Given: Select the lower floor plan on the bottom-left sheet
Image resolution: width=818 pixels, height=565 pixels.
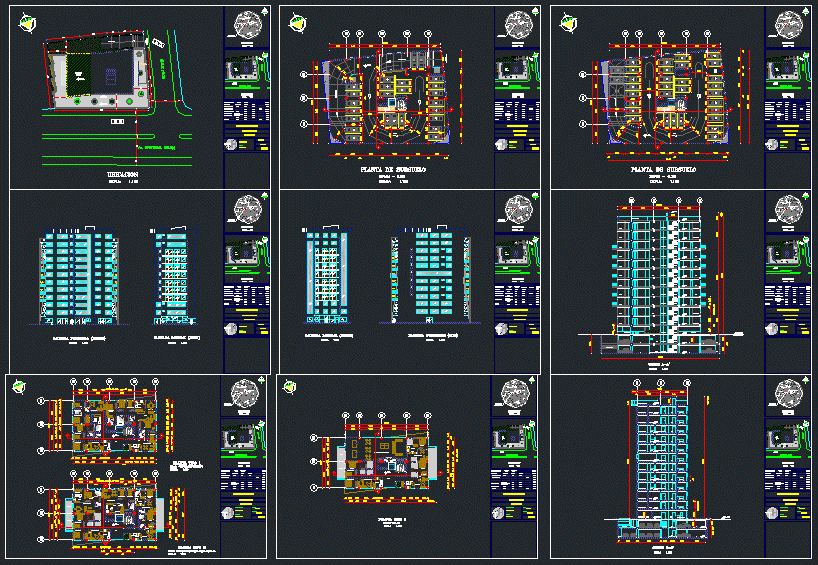Looking at the screenshot, I should [x=112, y=507].
